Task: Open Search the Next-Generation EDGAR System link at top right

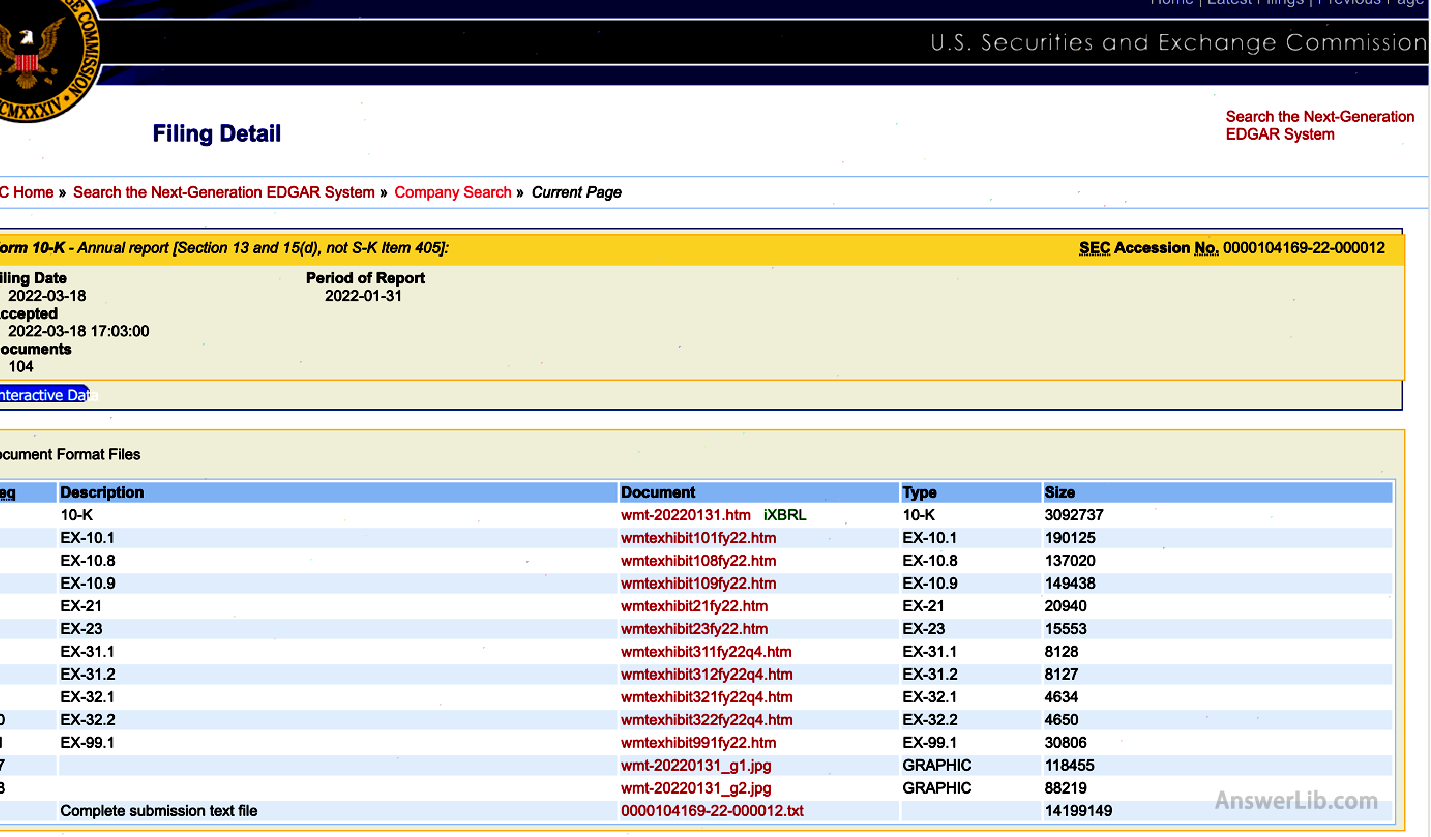Action: tap(1320, 126)
